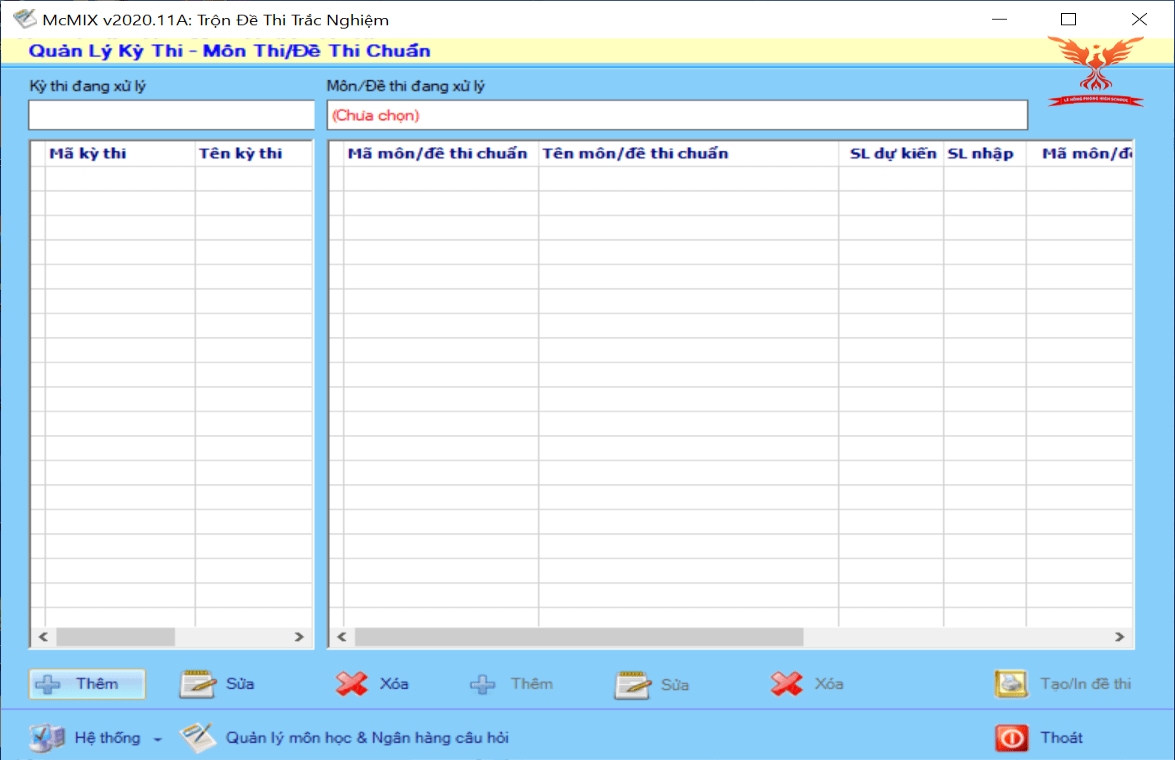
Task: Expand the Hệ thống dropdown arrow
Action: click(x=157, y=739)
